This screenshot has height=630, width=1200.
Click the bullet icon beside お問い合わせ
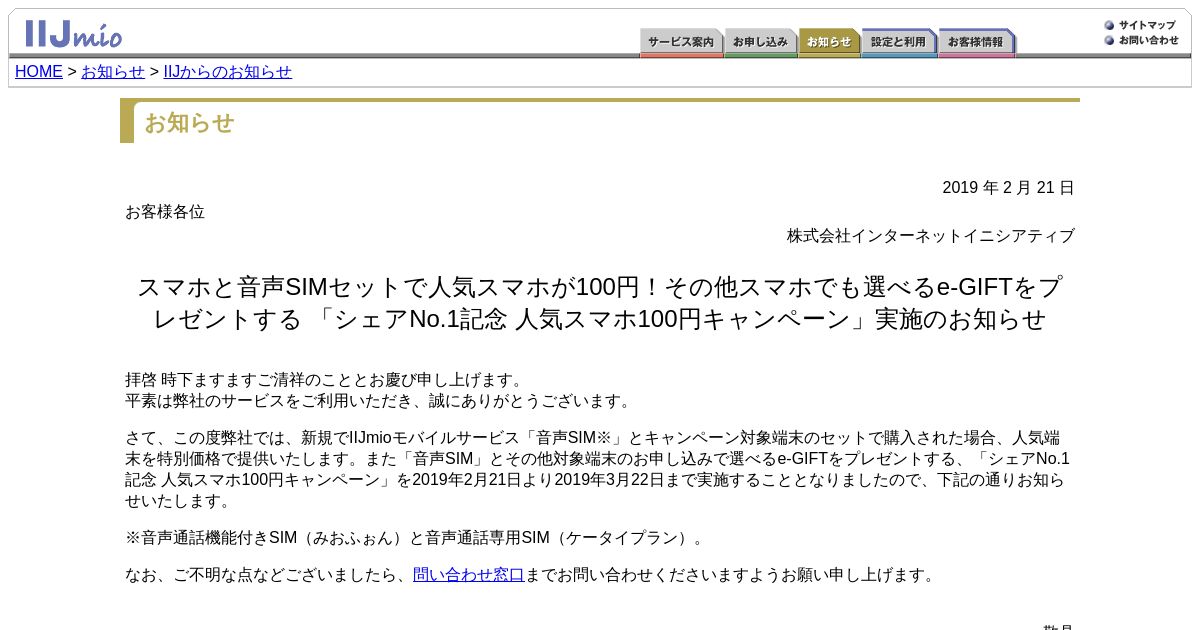pos(1109,40)
